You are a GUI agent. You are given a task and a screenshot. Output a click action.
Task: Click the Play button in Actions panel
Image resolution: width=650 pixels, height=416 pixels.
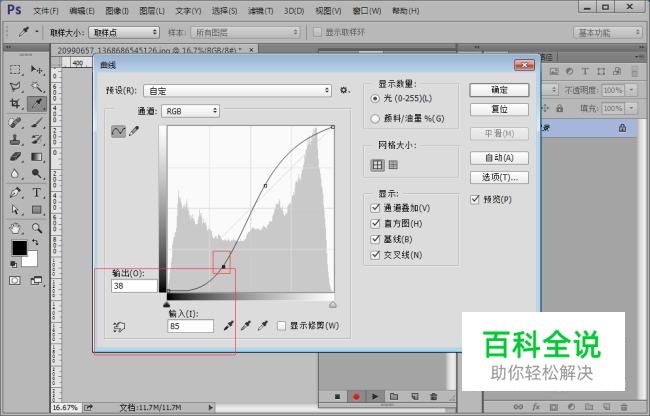[x=375, y=397]
